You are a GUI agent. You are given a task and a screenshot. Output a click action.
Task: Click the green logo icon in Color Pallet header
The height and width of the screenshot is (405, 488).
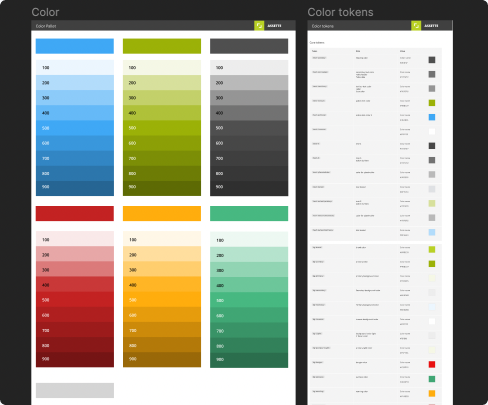(259, 25)
